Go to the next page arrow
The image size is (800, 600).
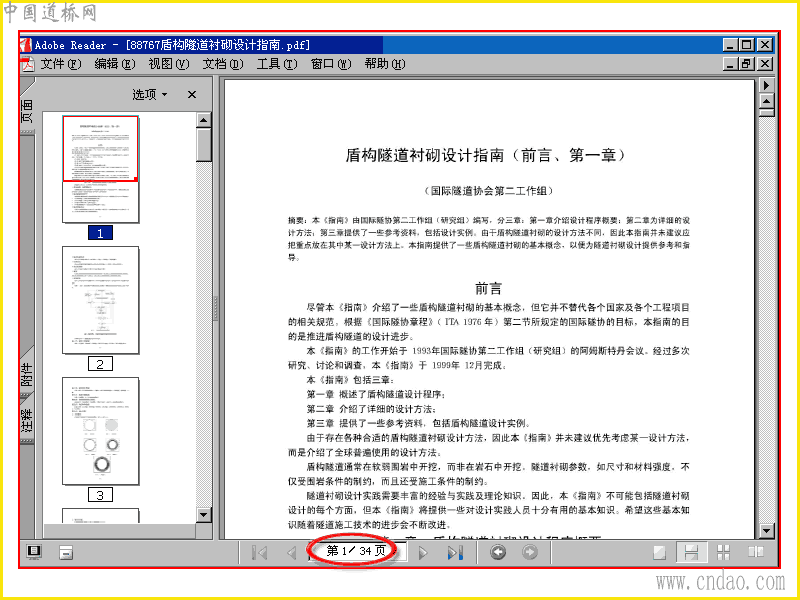point(423,553)
